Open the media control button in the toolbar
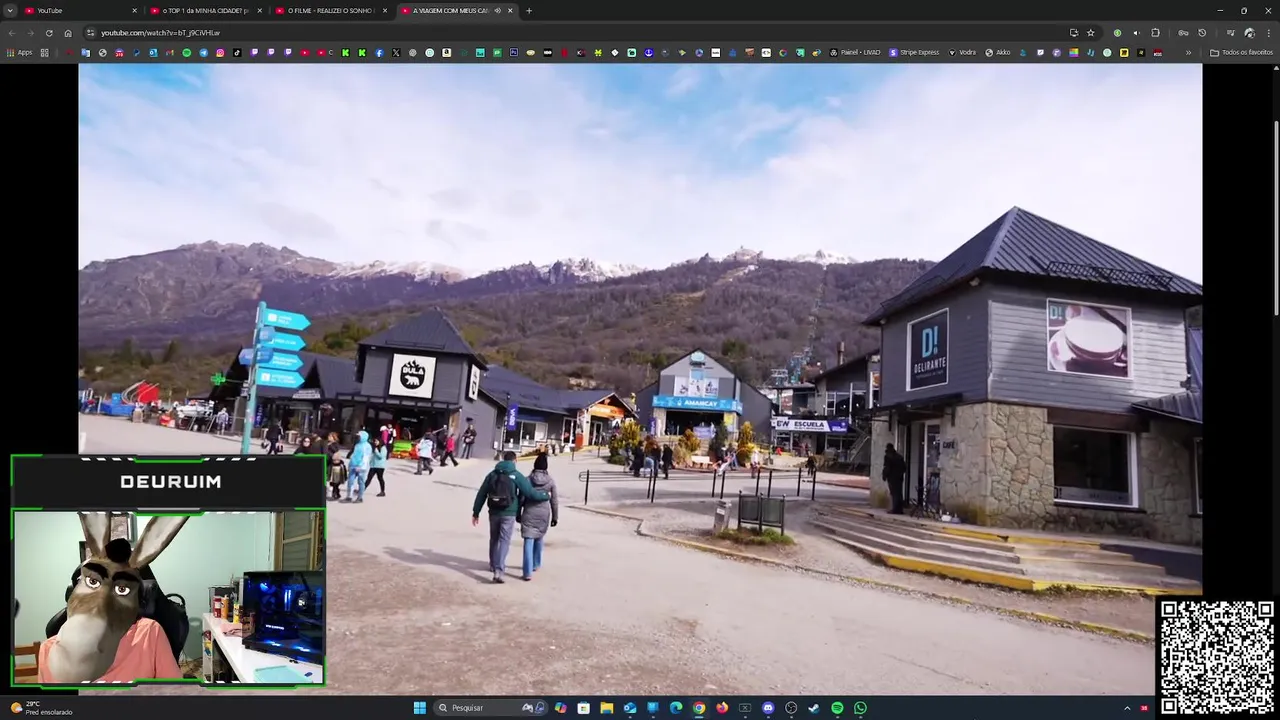Screen dimensions: 1280x720 click(1231, 33)
